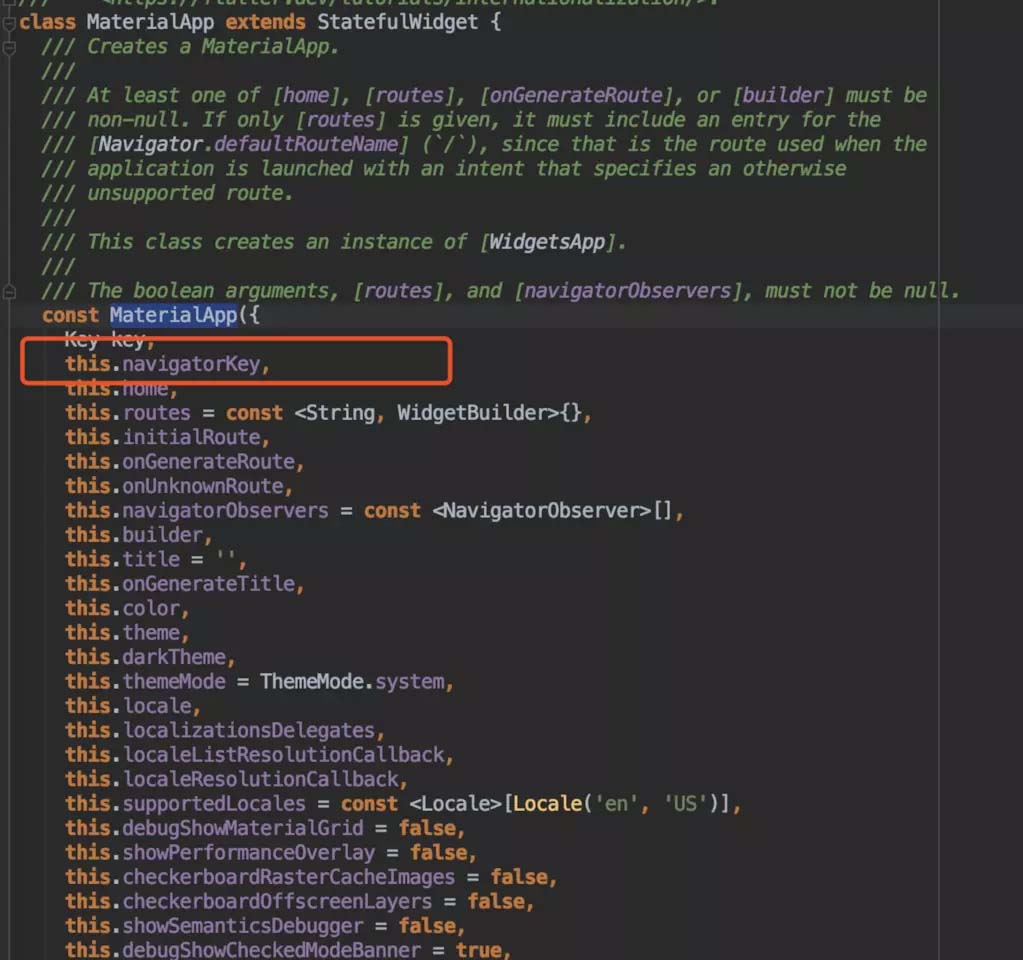Screen dimensions: 1023x960
Task: Click 'this.locale,' line
Action: 133,706
